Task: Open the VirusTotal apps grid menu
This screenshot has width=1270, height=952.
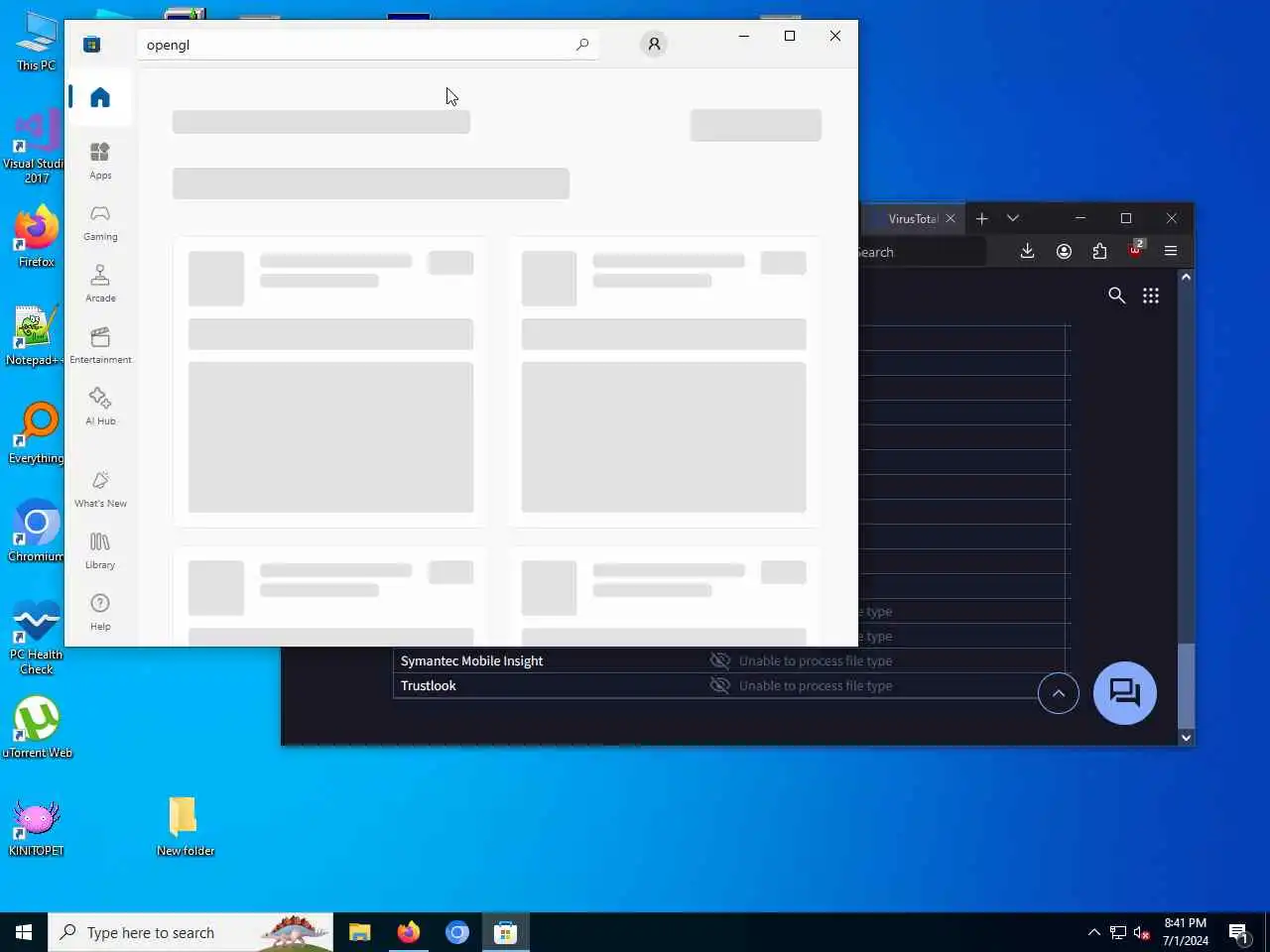Action: 1151,296
